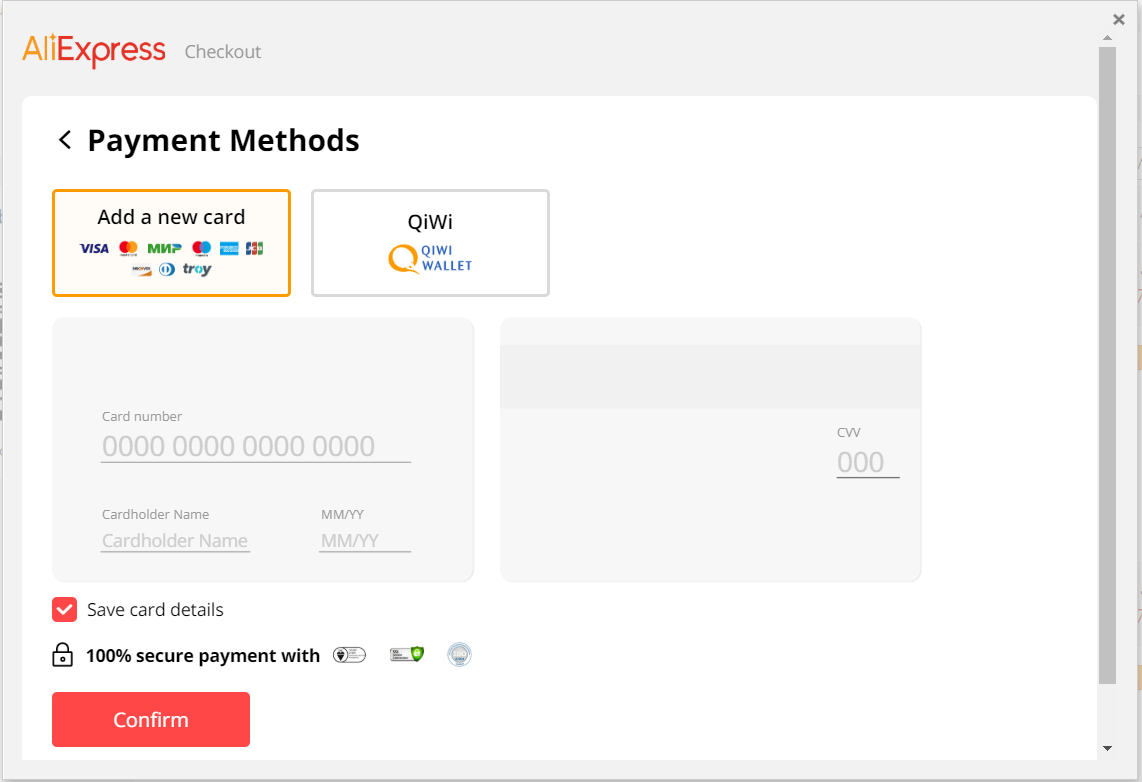Focus the Cardholder Name input field
The image size is (1142, 782).
(x=176, y=540)
